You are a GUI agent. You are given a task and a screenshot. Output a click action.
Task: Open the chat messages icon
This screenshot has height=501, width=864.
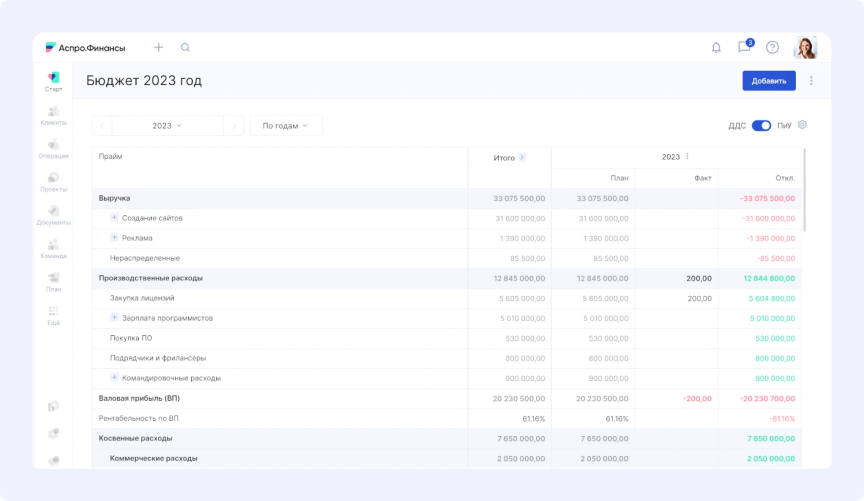pyautogui.click(x=744, y=47)
